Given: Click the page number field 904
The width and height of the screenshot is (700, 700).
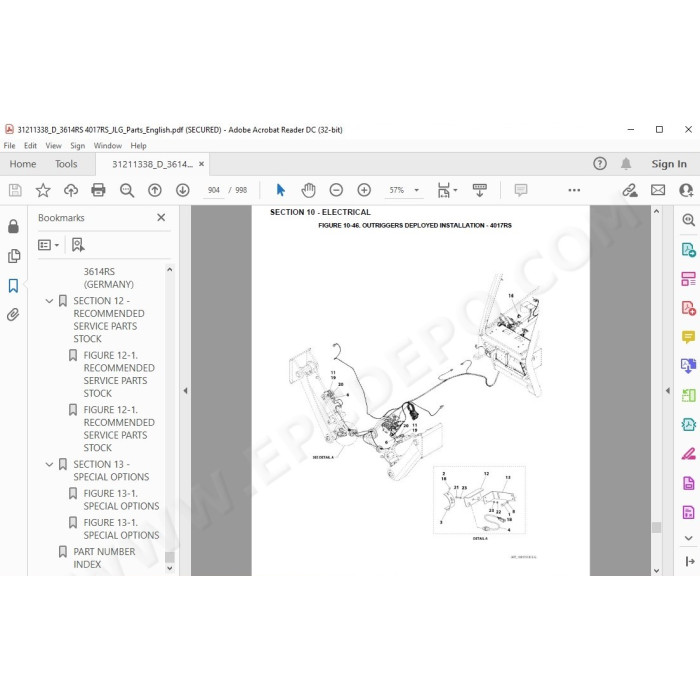Looking at the screenshot, I should (x=214, y=190).
